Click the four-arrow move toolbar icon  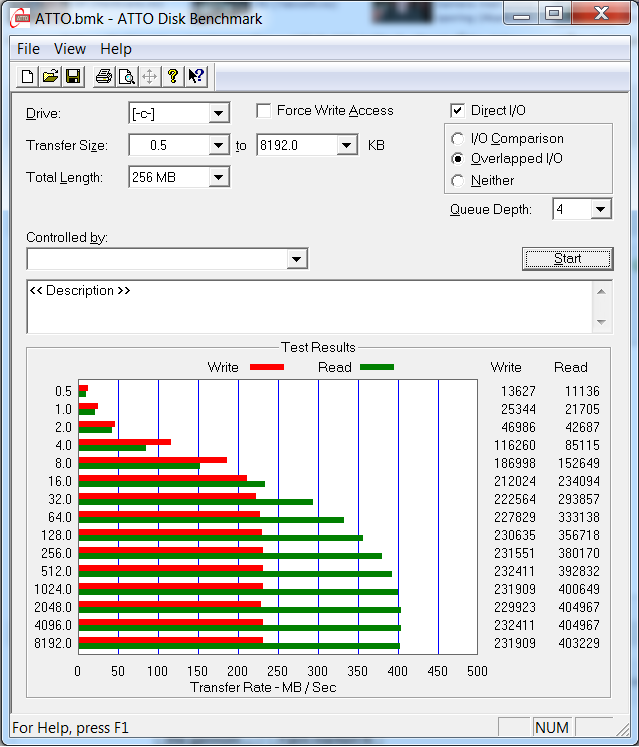[150, 76]
